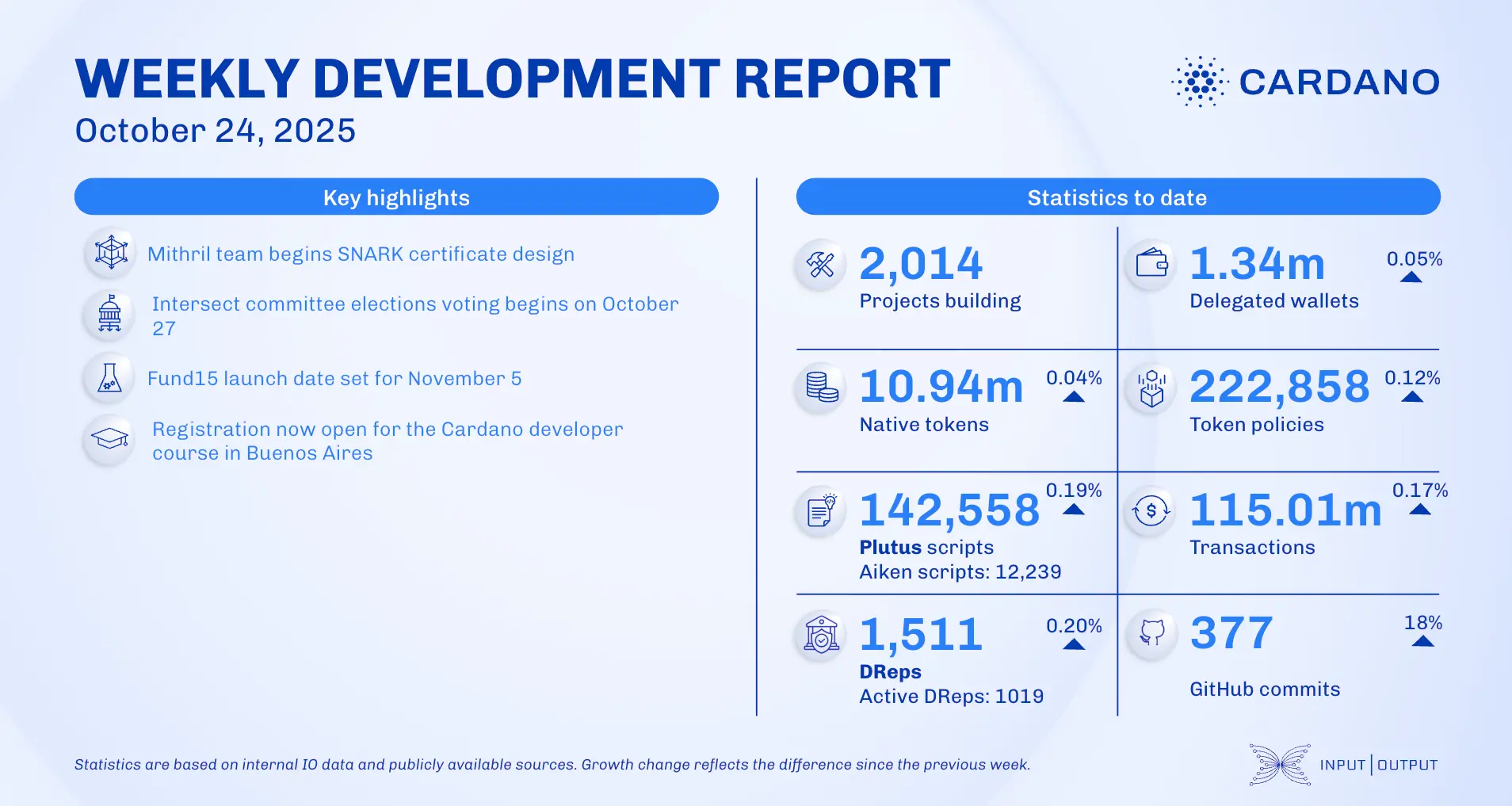Viewport: 1512px width, 806px height.
Task: Open the Intersect committee elections highlight text
Action: click(414, 315)
